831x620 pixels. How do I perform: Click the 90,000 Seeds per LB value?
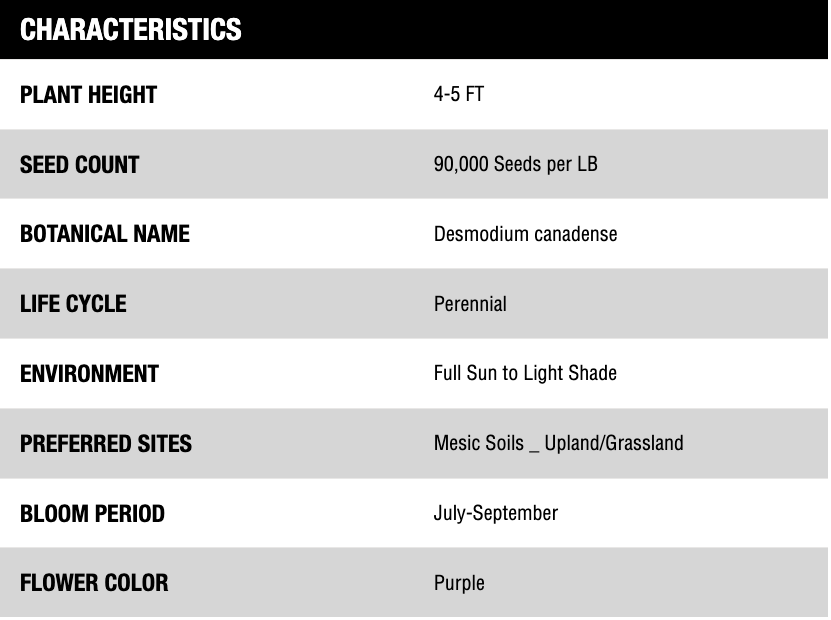(x=515, y=164)
